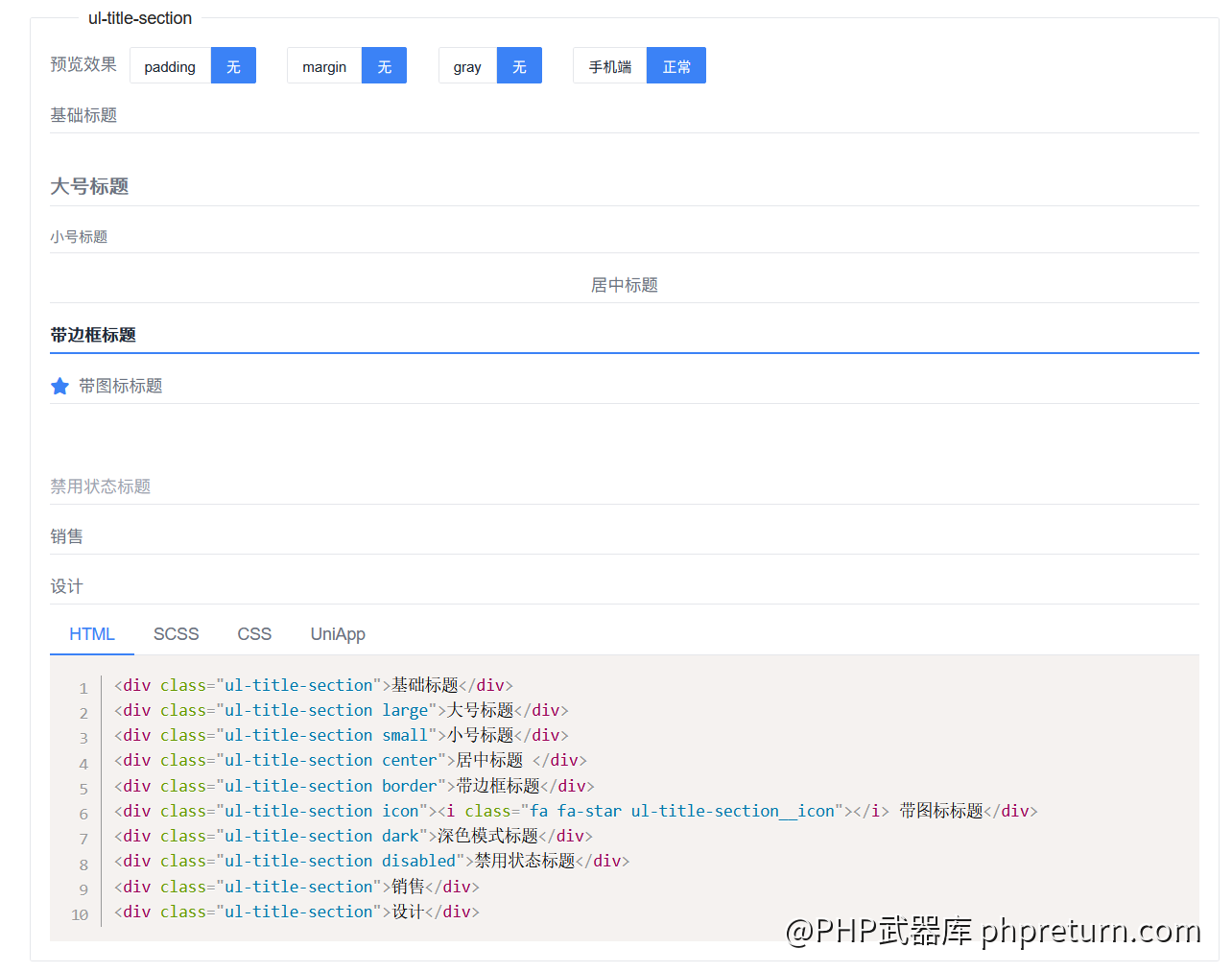Viewport: 1232px width, 972px height.
Task: Switch the 手机端 setting via 正常 button
Action: coord(675,66)
